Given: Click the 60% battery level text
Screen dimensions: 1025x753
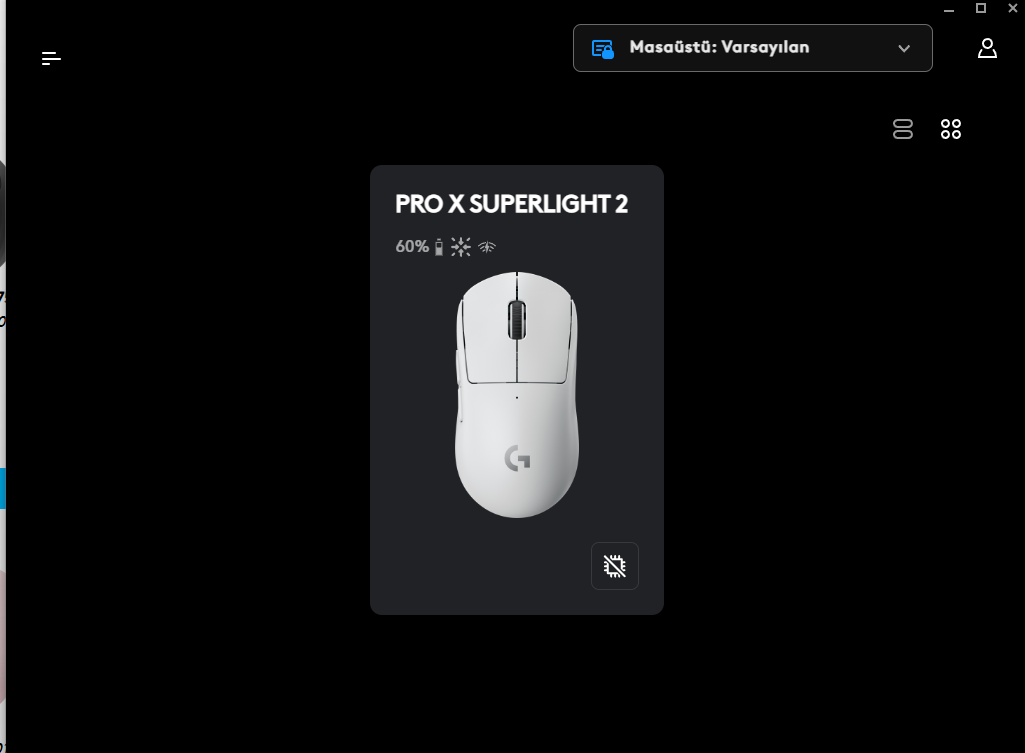Looking at the screenshot, I should (412, 246).
